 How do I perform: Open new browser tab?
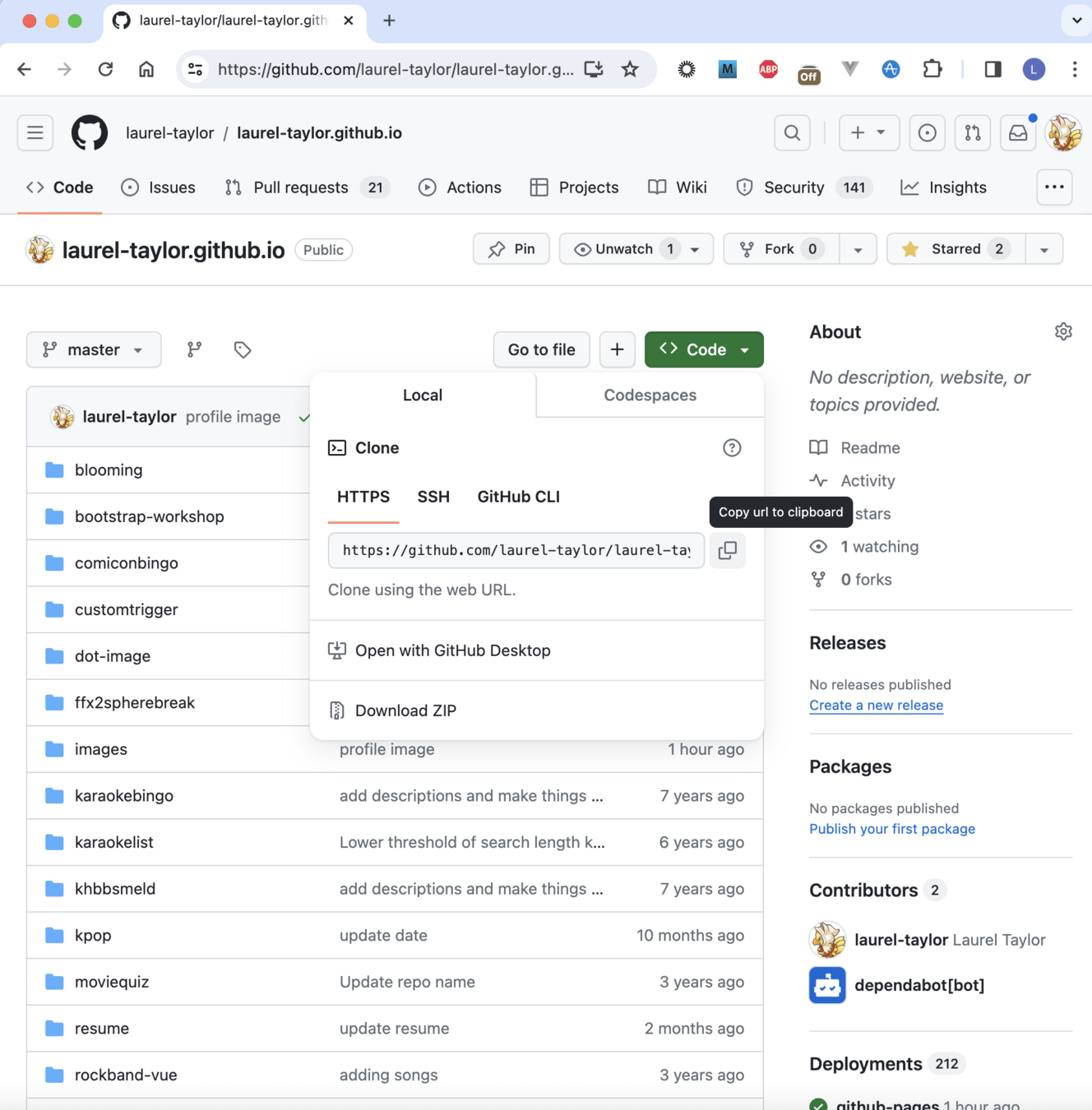pos(389,21)
